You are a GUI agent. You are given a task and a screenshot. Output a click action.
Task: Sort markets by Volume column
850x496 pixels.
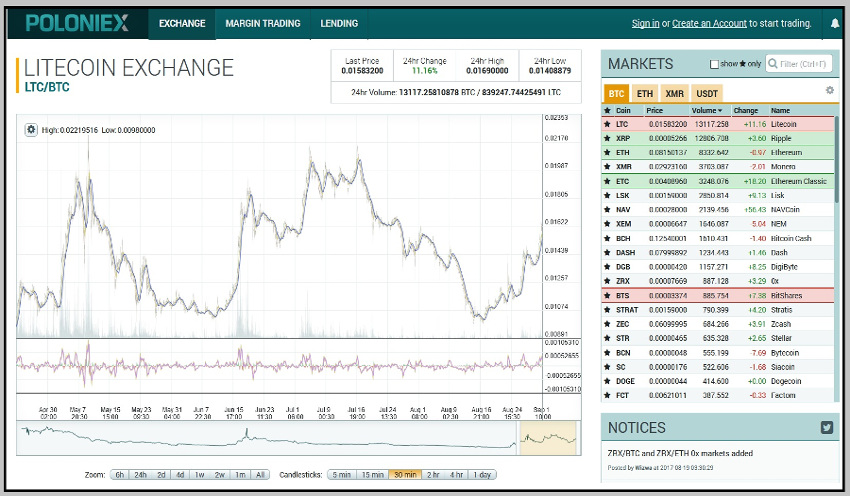(x=707, y=110)
